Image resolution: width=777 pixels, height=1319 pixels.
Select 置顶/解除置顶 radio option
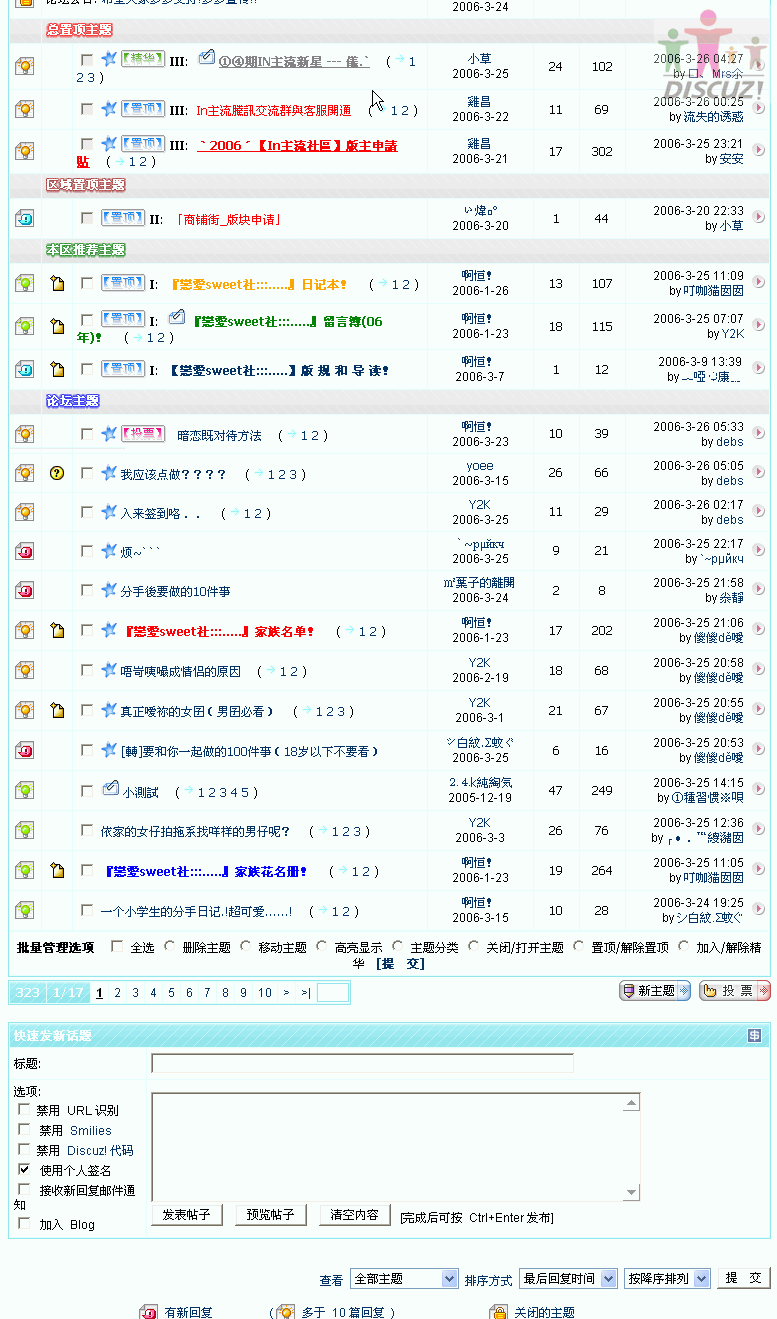pos(578,946)
